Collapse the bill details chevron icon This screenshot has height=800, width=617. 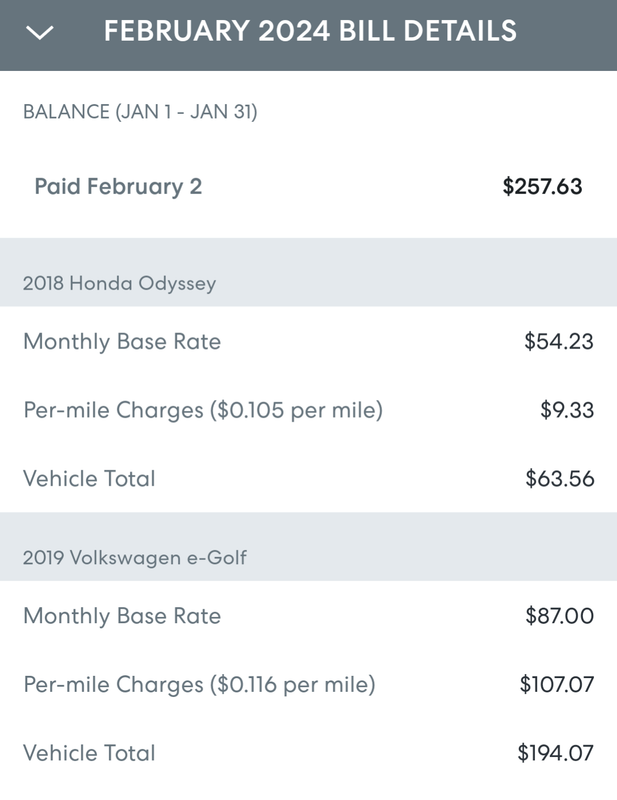[x=39, y=33]
